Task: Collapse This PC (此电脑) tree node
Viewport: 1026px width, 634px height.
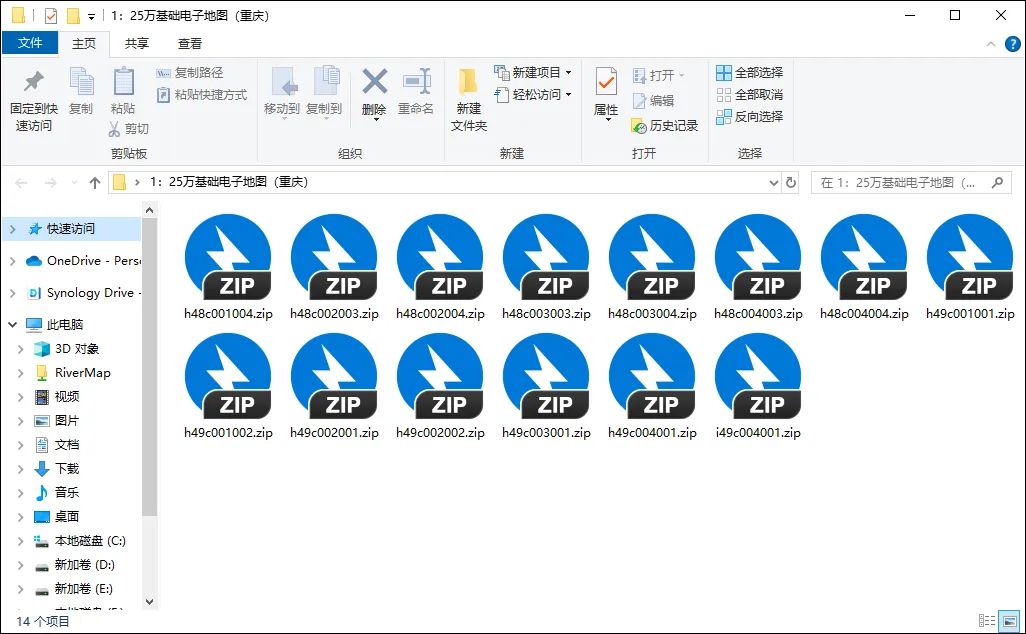Action: [12, 325]
